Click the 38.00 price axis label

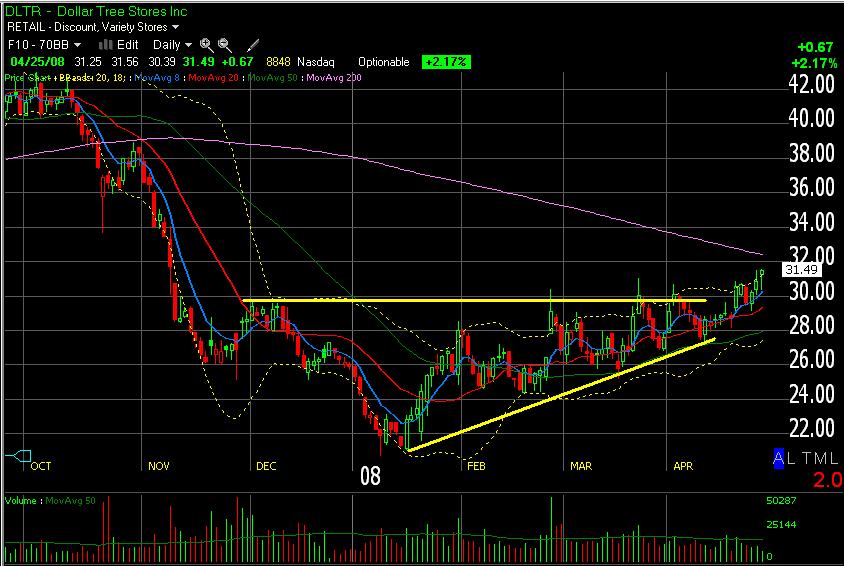pyautogui.click(x=812, y=153)
